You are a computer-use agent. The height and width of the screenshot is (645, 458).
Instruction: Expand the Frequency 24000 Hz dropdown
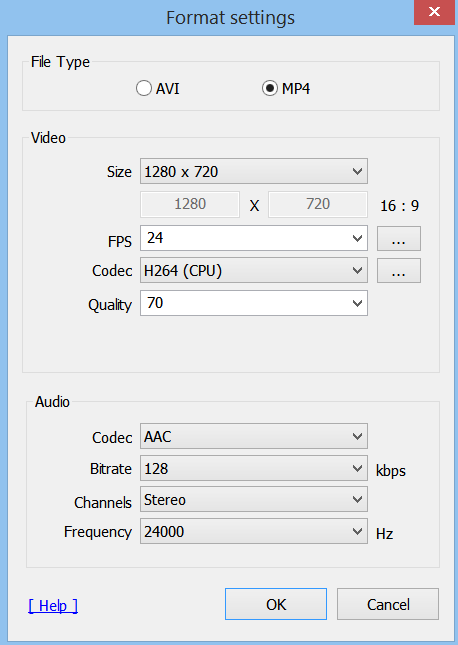click(254, 531)
